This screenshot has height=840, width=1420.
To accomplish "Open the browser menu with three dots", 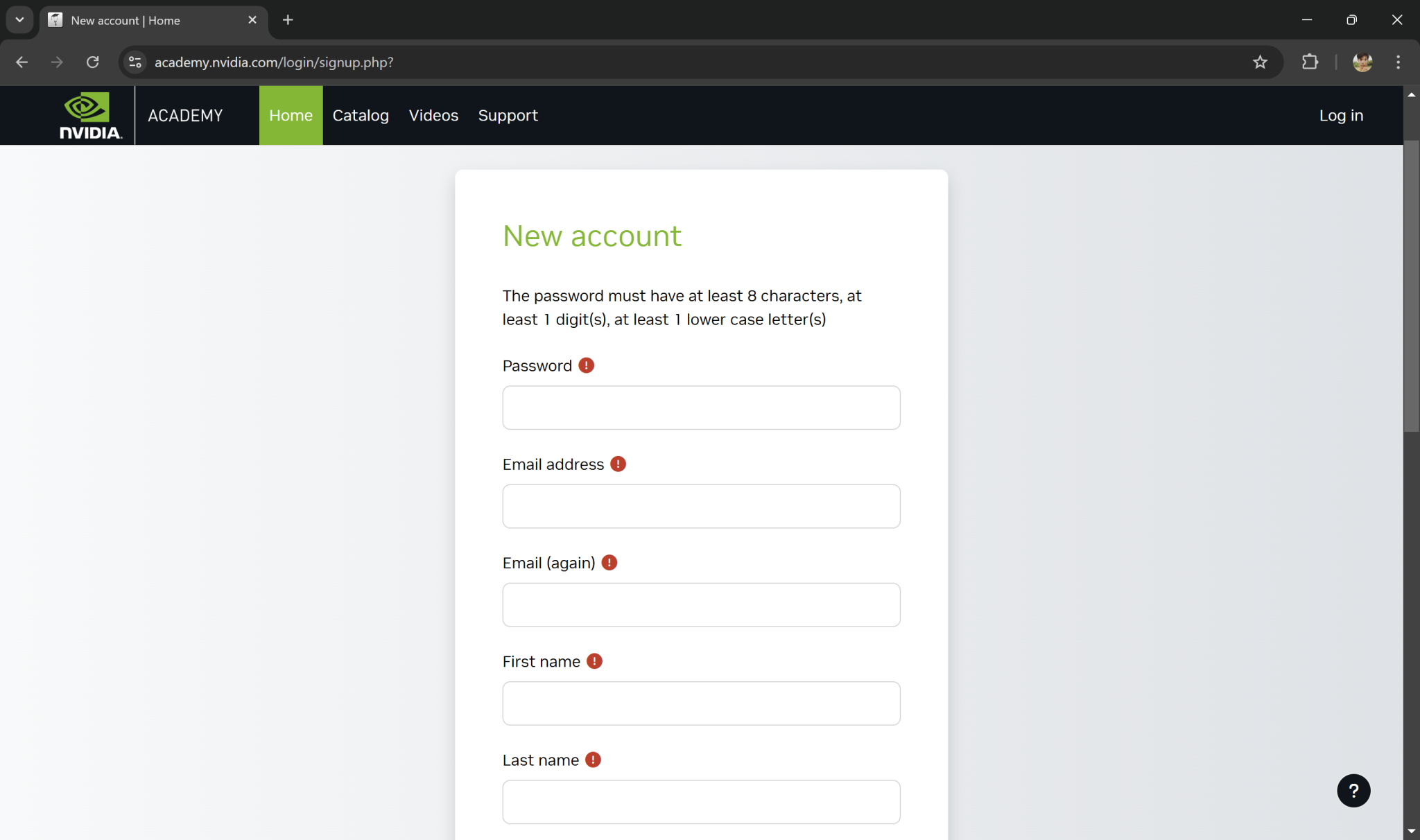I will [x=1399, y=62].
